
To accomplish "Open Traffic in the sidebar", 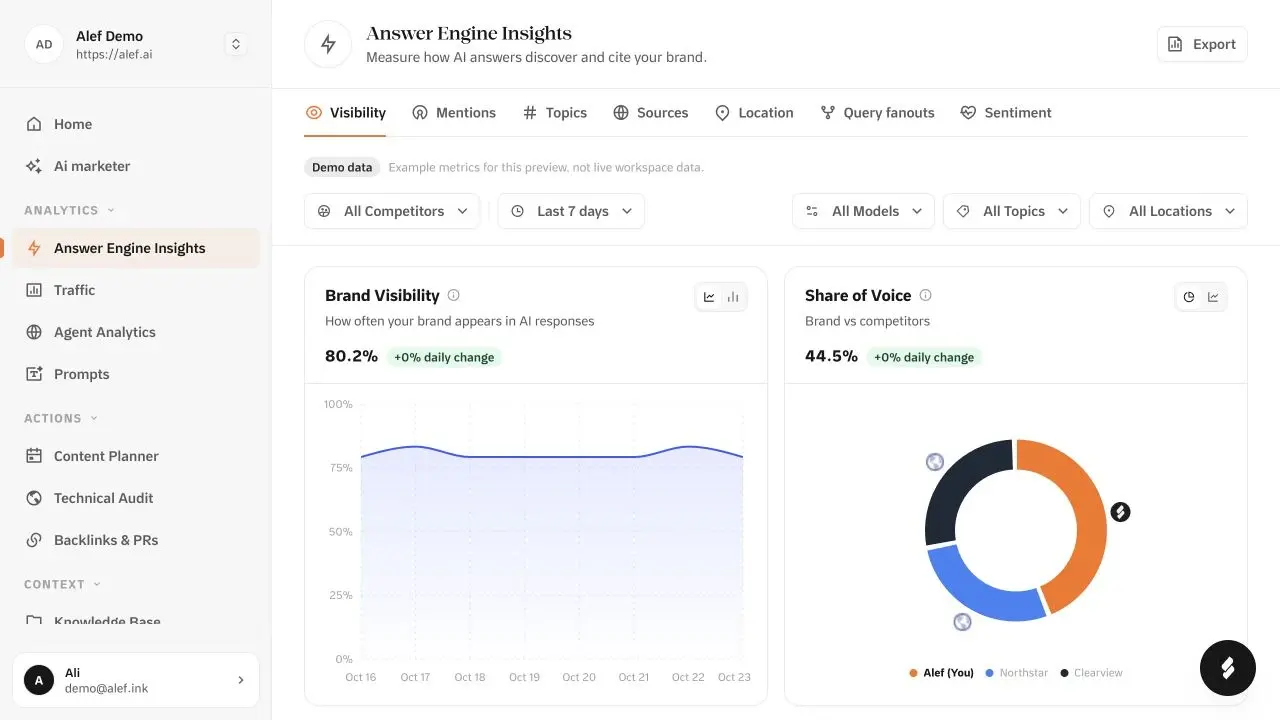I will tap(135, 290).
